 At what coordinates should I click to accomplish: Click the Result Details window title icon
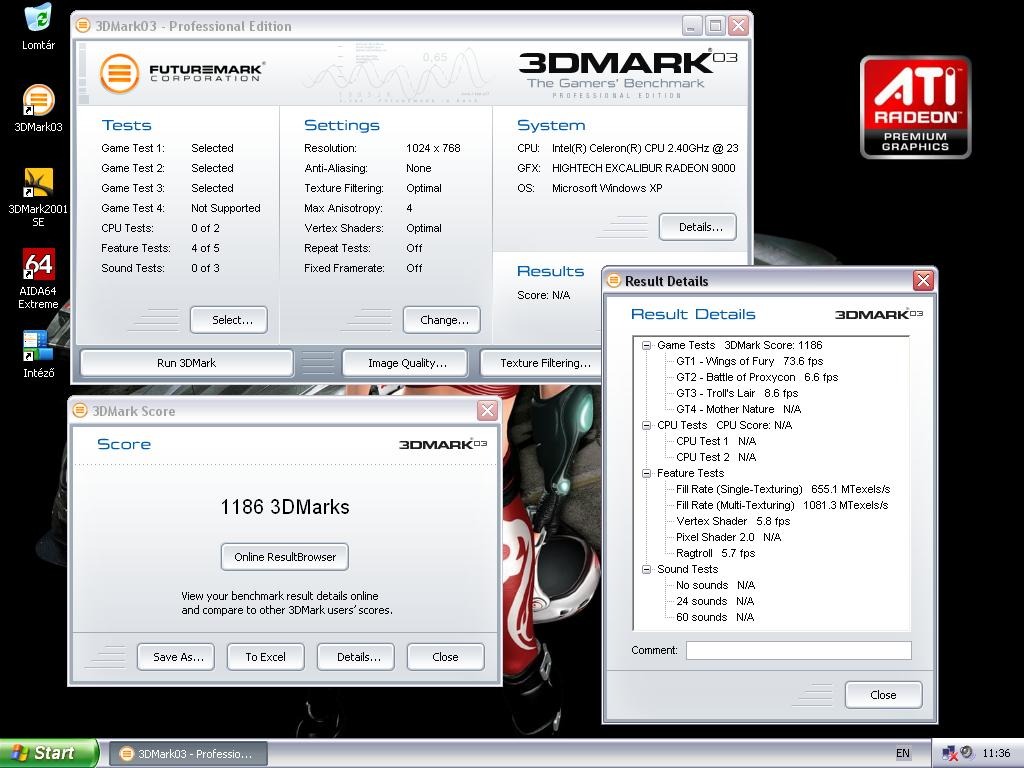pos(613,281)
